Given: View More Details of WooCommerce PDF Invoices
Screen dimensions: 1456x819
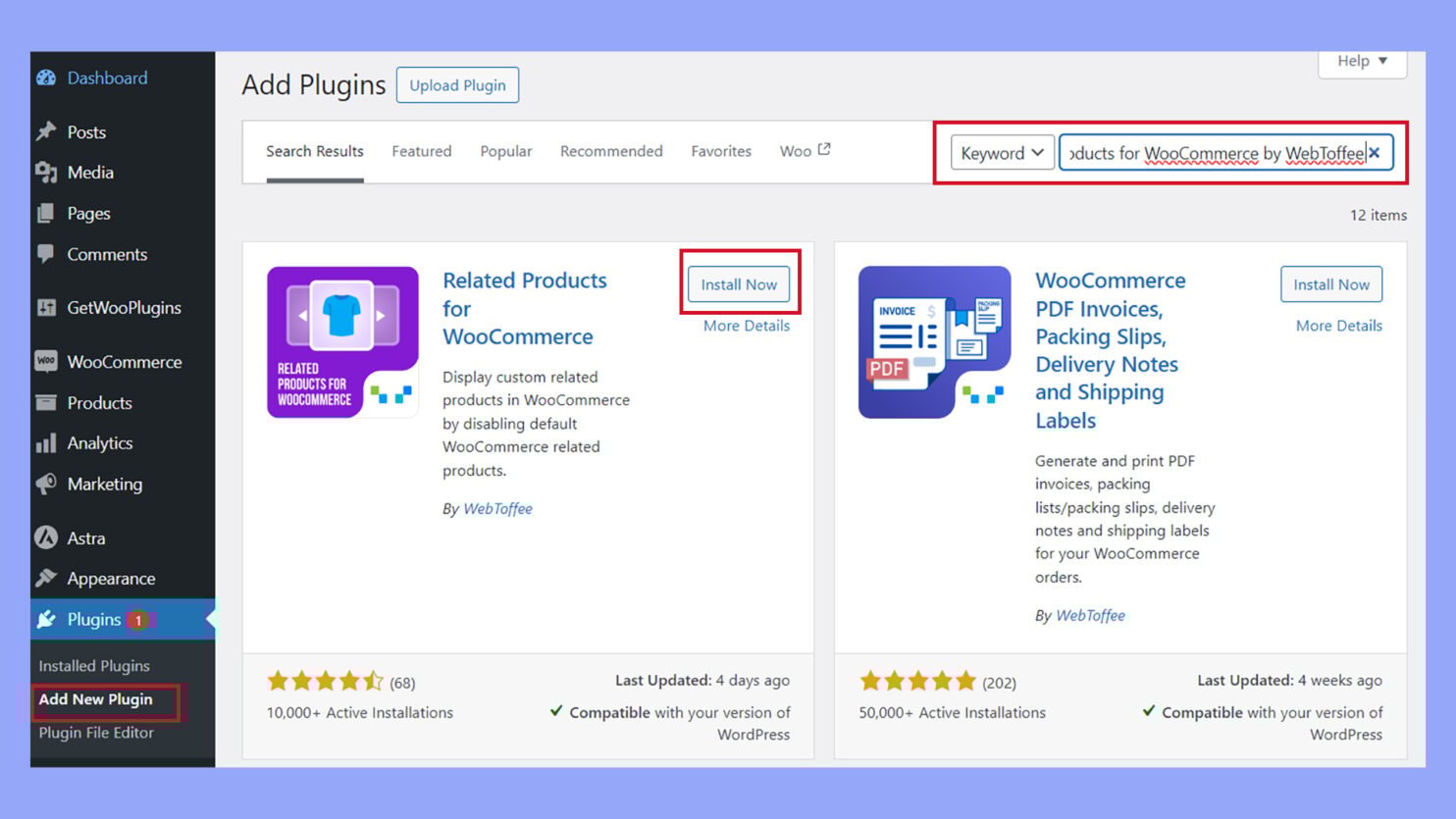Looking at the screenshot, I should 1338,325.
